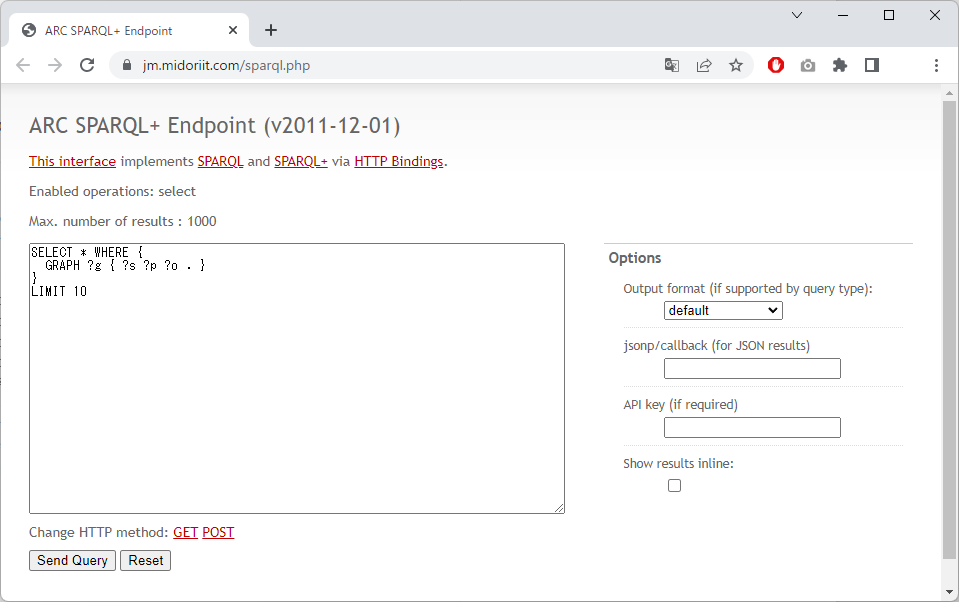The image size is (959, 602).
Task: Open a new browser tab
Action: click(x=271, y=30)
